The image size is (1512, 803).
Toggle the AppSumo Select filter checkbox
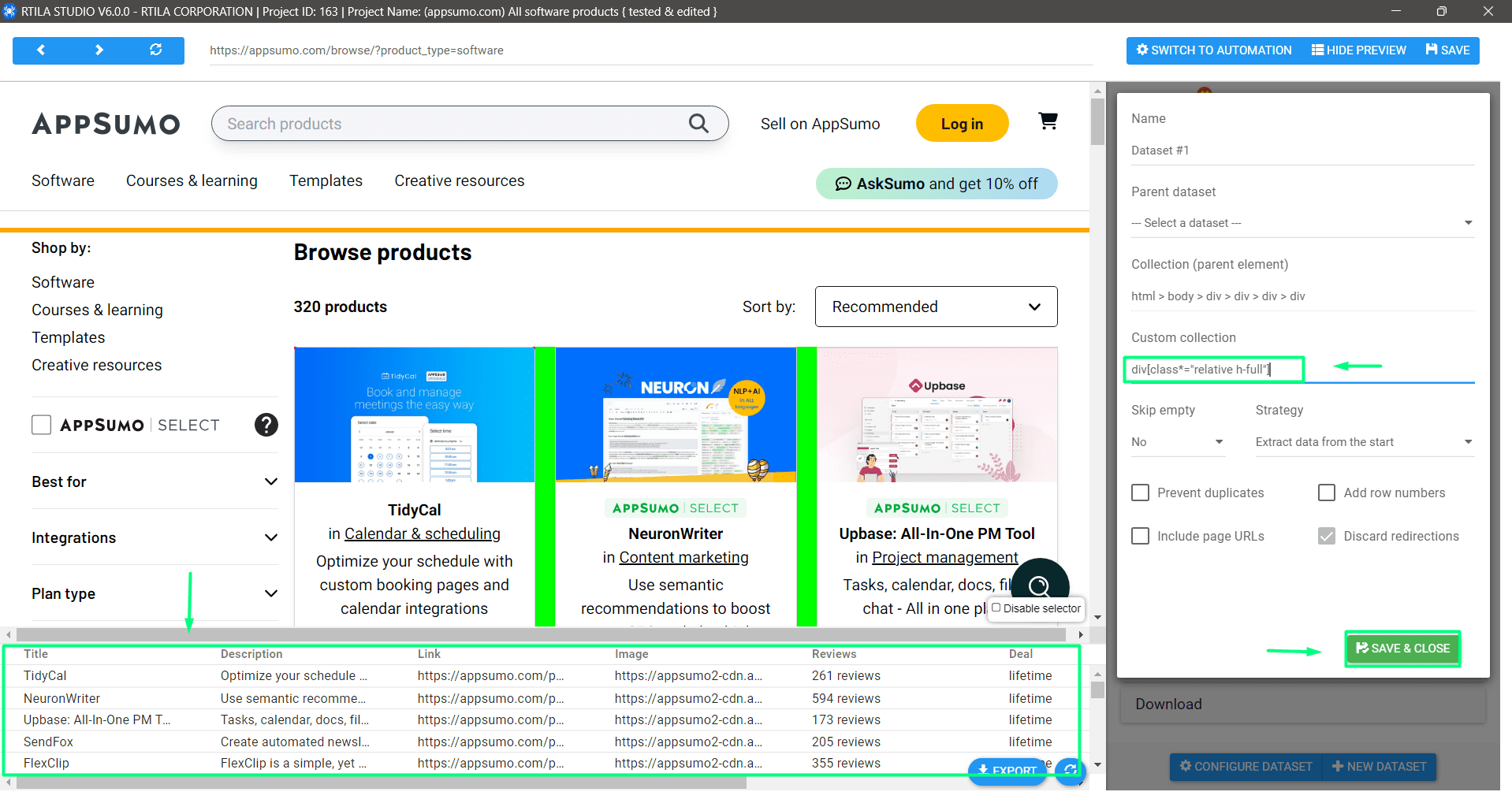[x=41, y=425]
